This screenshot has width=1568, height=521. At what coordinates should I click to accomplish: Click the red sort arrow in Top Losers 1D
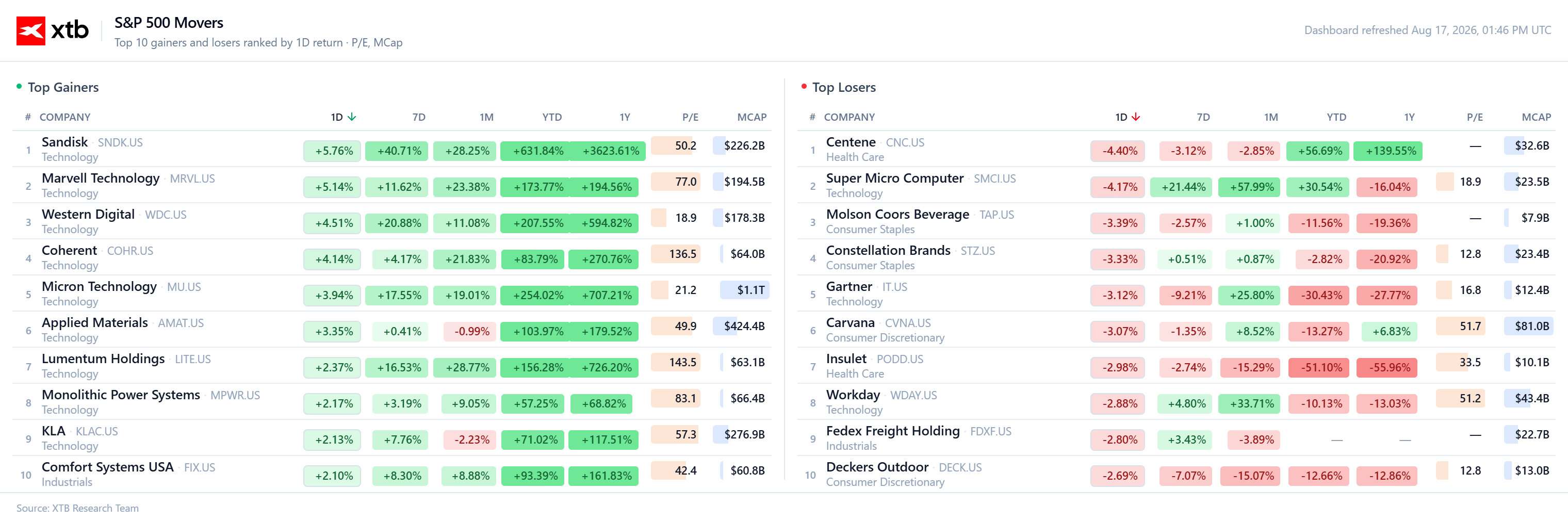pyautogui.click(x=1136, y=117)
